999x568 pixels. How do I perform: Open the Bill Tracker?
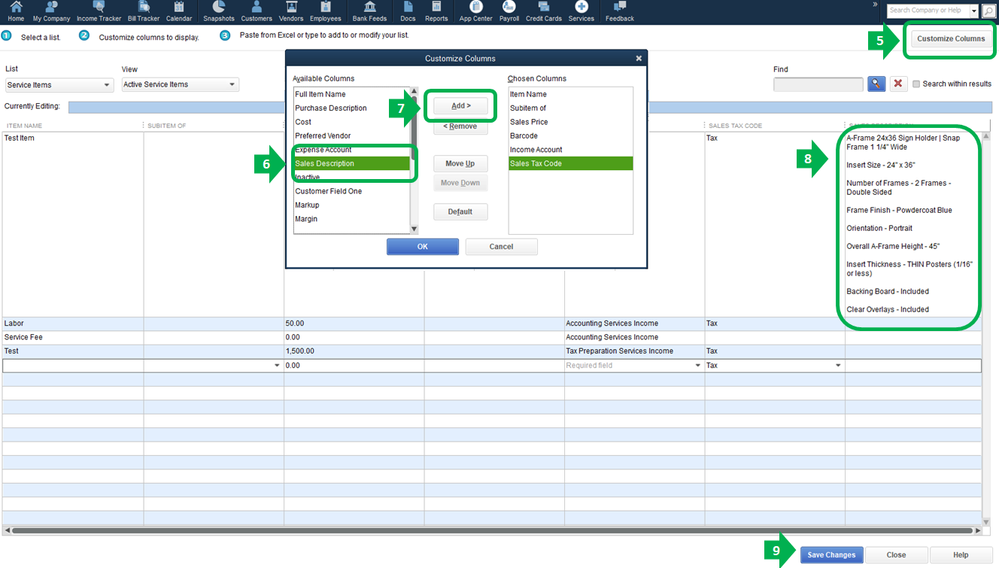[143, 11]
